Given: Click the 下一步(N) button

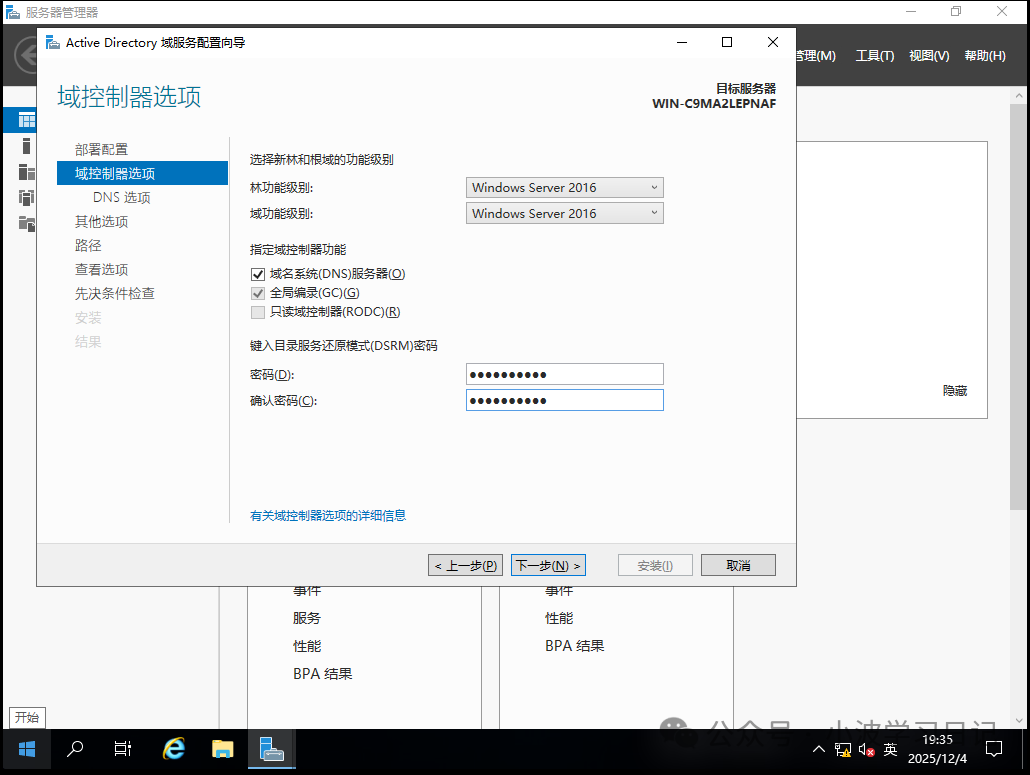Looking at the screenshot, I should (548, 564).
